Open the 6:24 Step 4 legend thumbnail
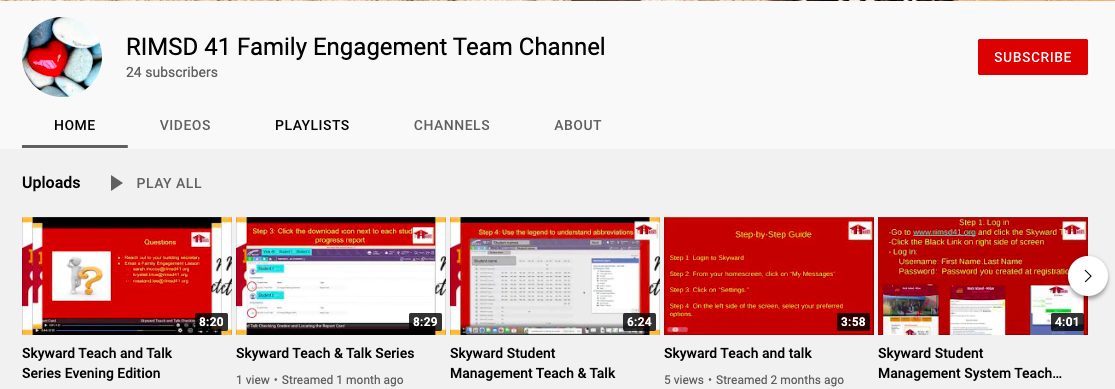 click(x=555, y=276)
